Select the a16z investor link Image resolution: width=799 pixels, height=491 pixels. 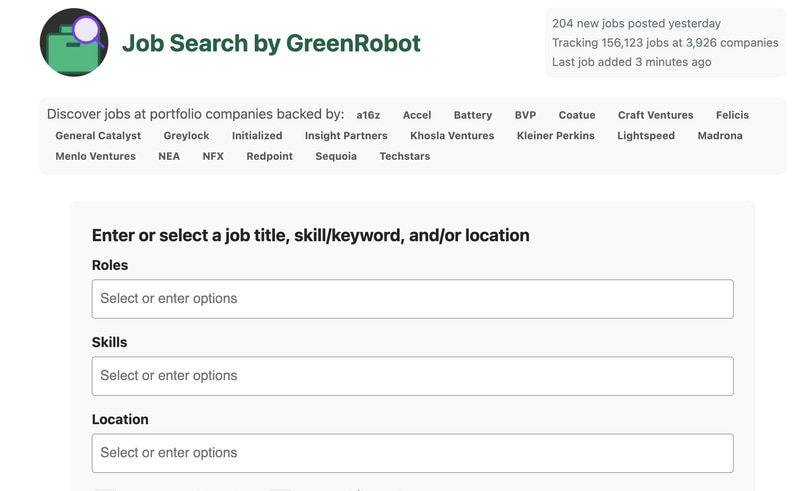pyautogui.click(x=368, y=115)
